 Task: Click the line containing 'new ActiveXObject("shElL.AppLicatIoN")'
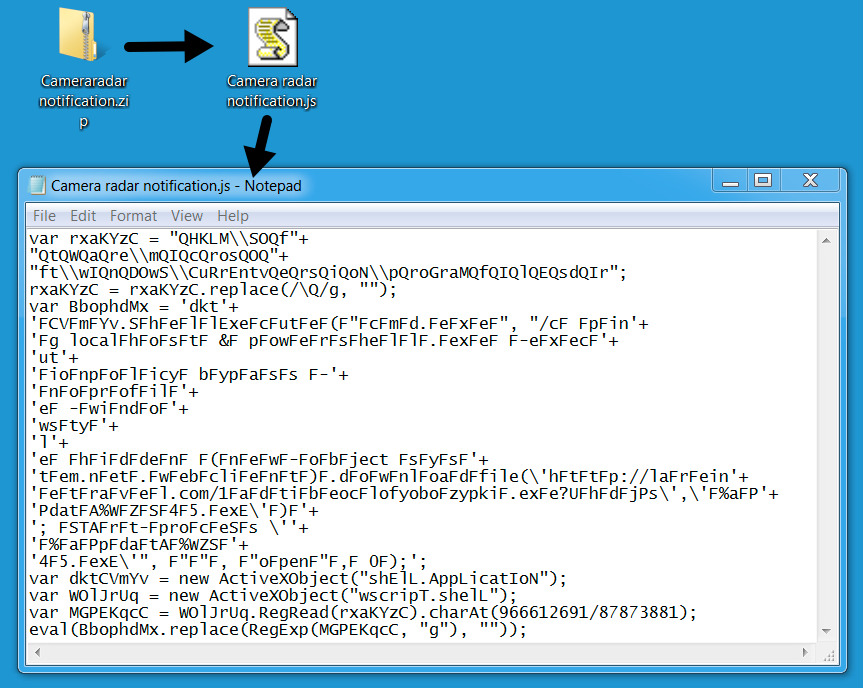(x=298, y=578)
